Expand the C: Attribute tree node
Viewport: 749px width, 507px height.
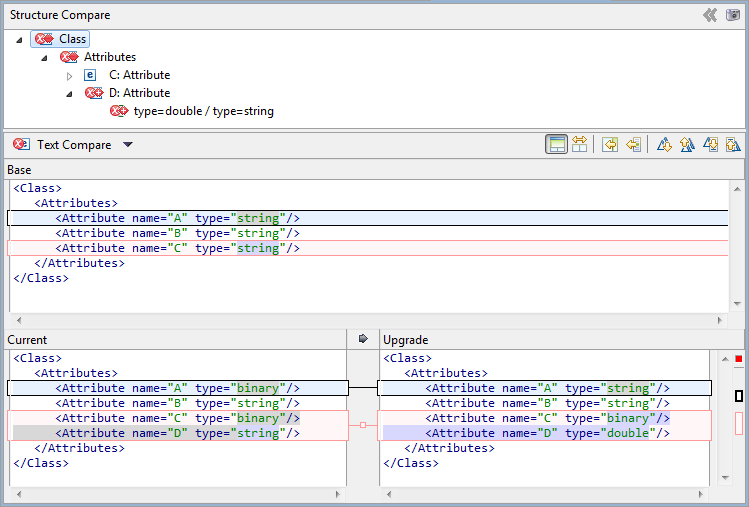(69, 75)
